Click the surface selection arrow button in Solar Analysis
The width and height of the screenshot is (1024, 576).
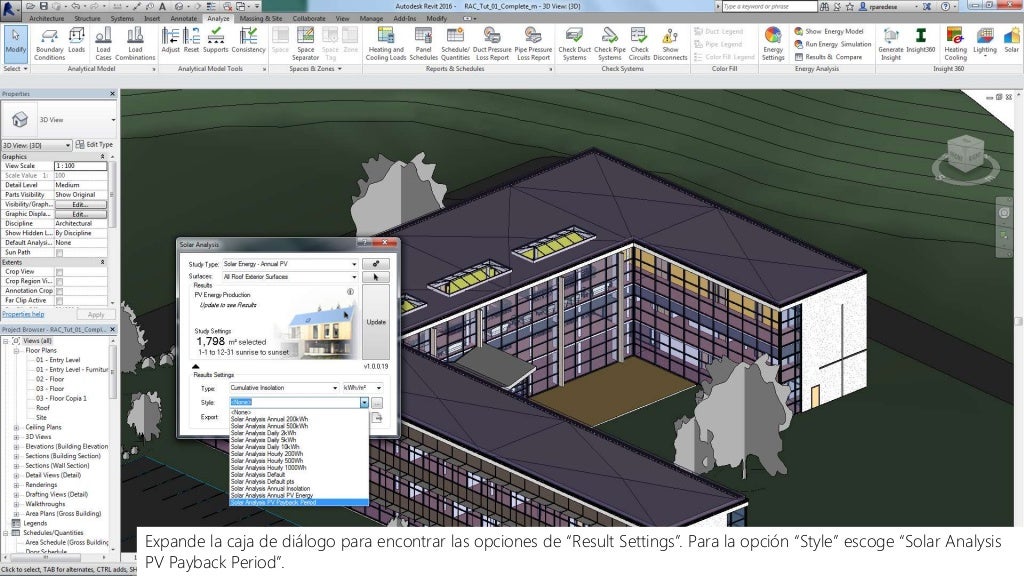pos(376,277)
